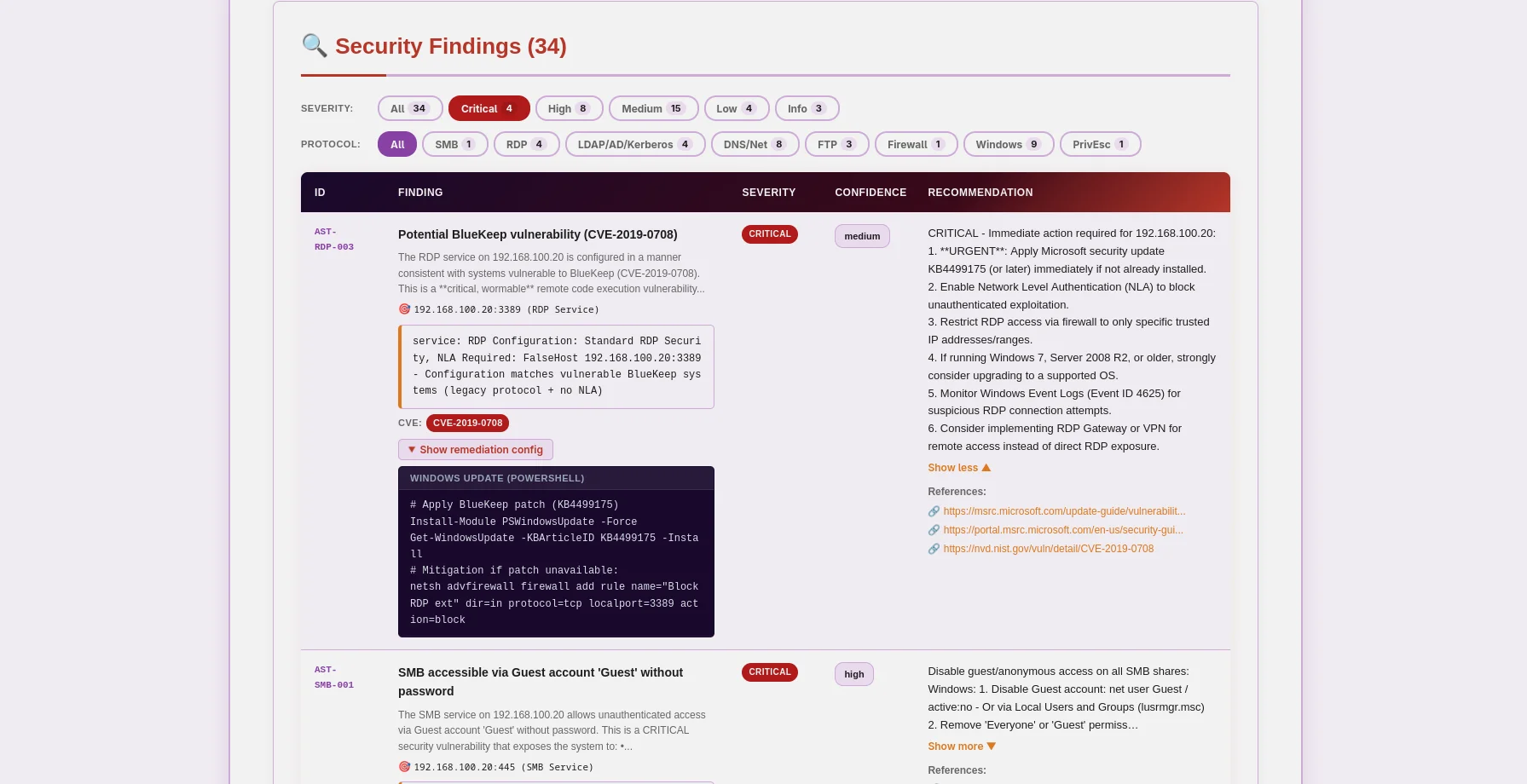Filter findings by High severity

pyautogui.click(x=570, y=108)
